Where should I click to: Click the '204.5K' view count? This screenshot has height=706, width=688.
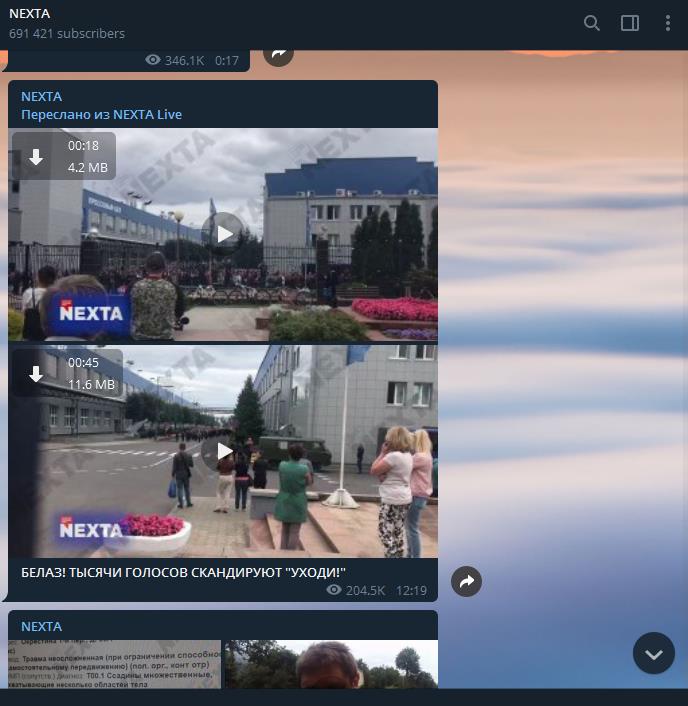click(365, 590)
